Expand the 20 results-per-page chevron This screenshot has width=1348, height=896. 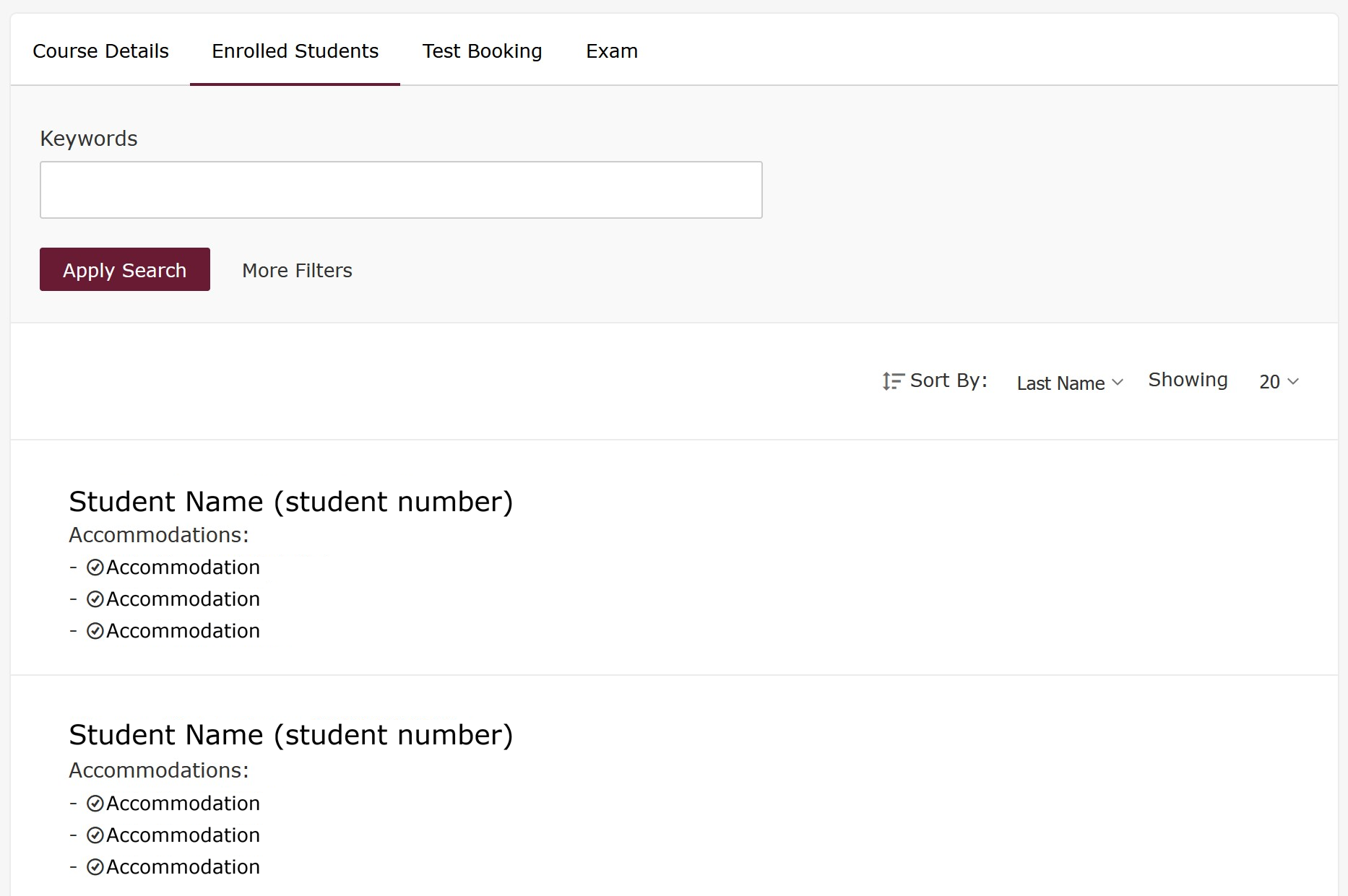click(1278, 382)
